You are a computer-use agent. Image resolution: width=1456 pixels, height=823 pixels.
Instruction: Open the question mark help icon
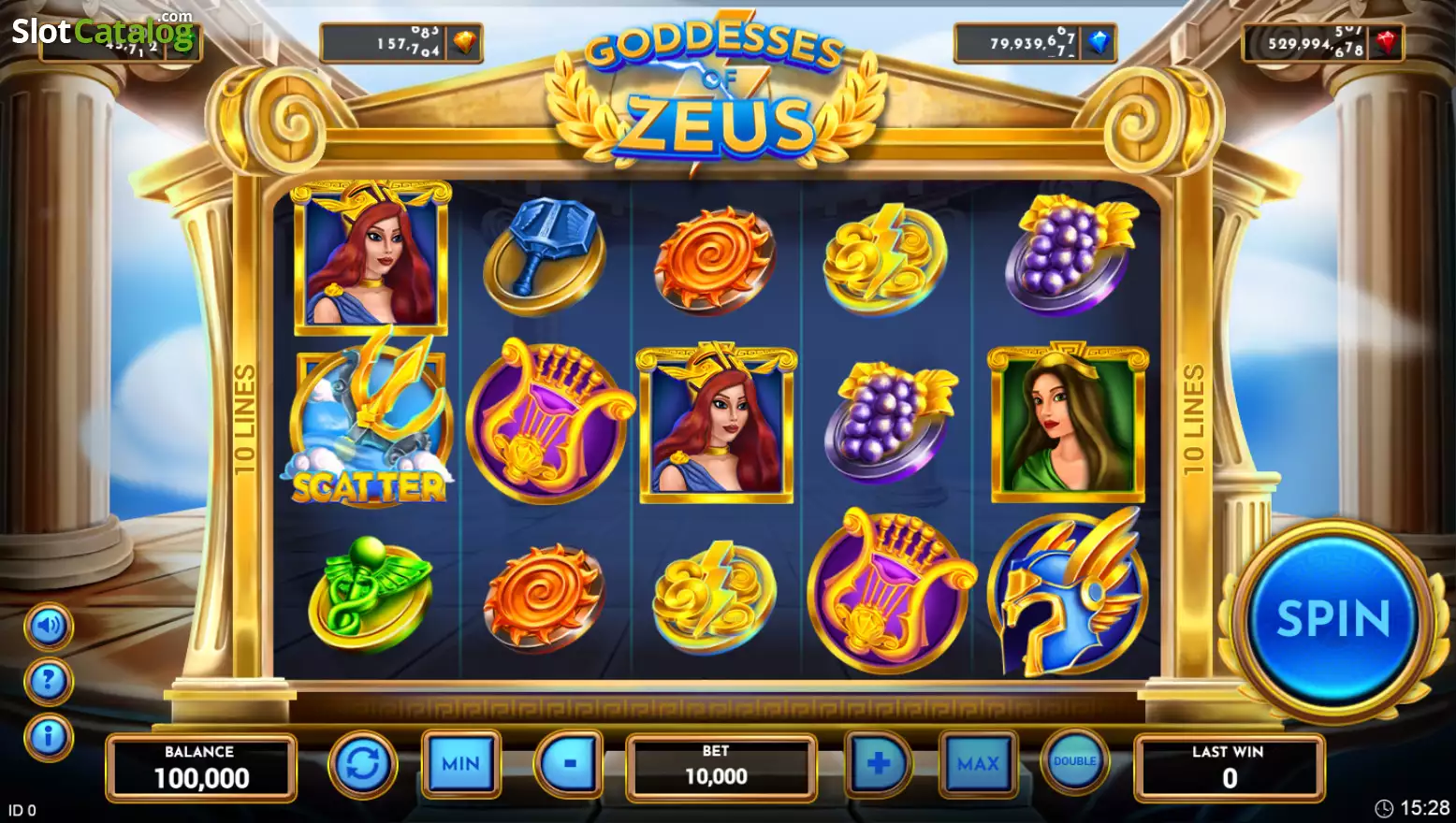click(48, 682)
